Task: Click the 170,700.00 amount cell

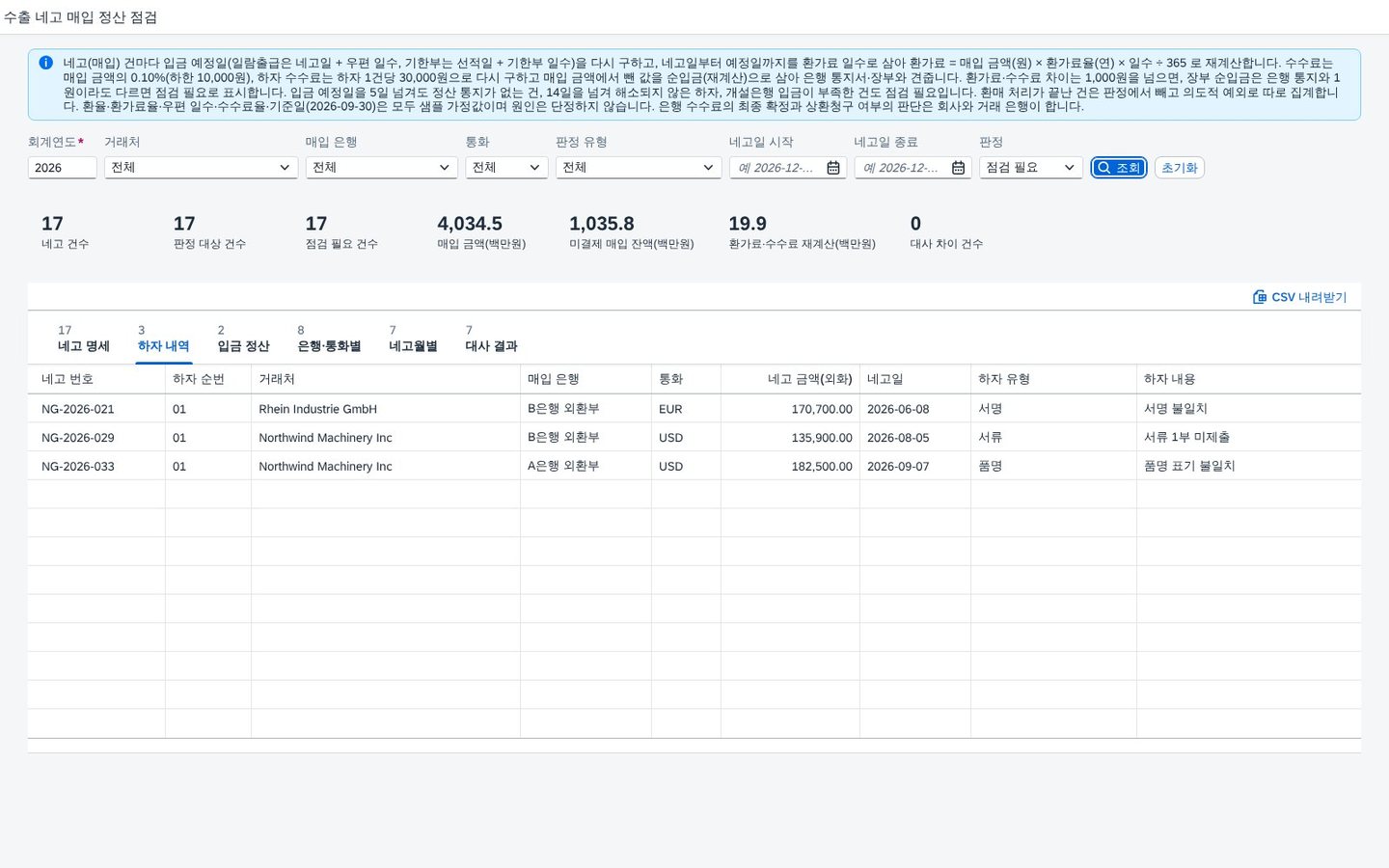Action: [x=790, y=409]
